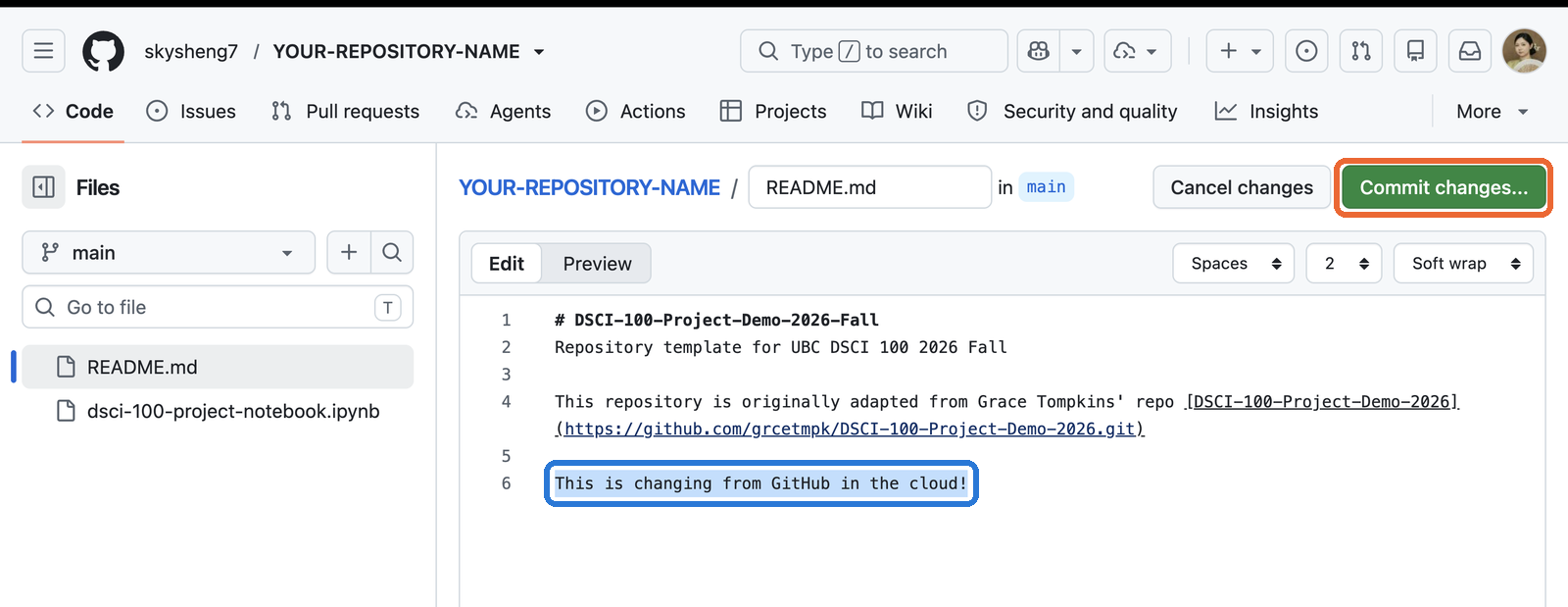
Task: Open the Wiki tab
Action: (897, 112)
